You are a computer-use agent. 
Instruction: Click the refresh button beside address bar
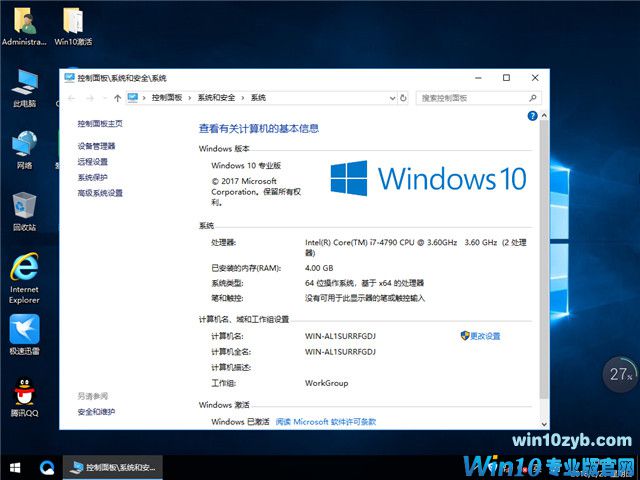pos(403,98)
